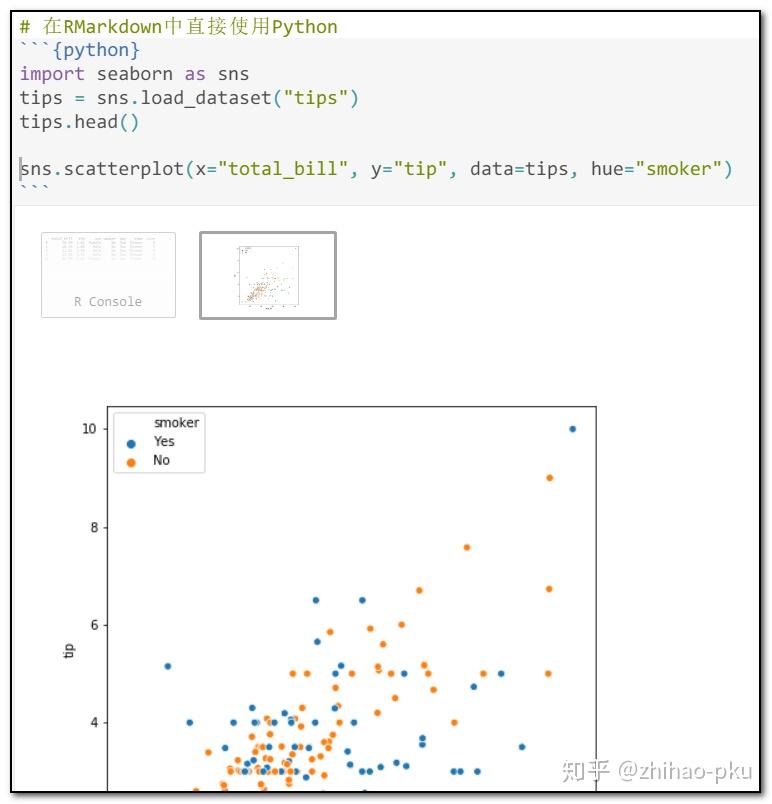Select the comment line about RMarkdown and Python
The width and height of the screenshot is (772, 804).
point(175,26)
